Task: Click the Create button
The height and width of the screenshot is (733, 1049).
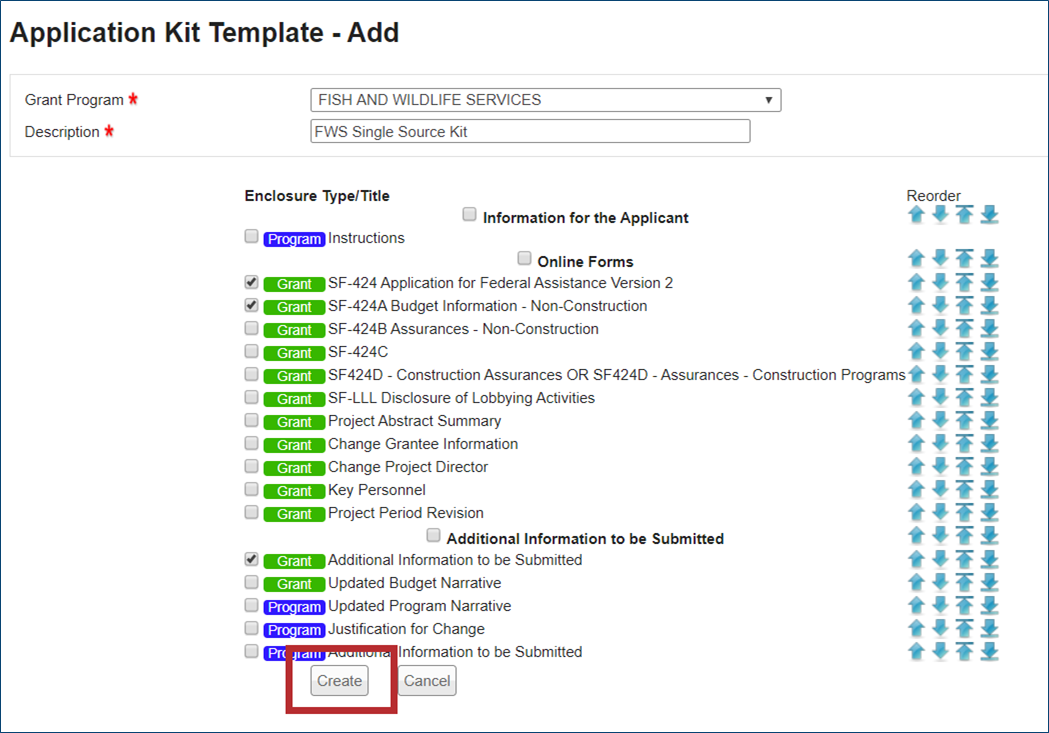Action: 339,681
